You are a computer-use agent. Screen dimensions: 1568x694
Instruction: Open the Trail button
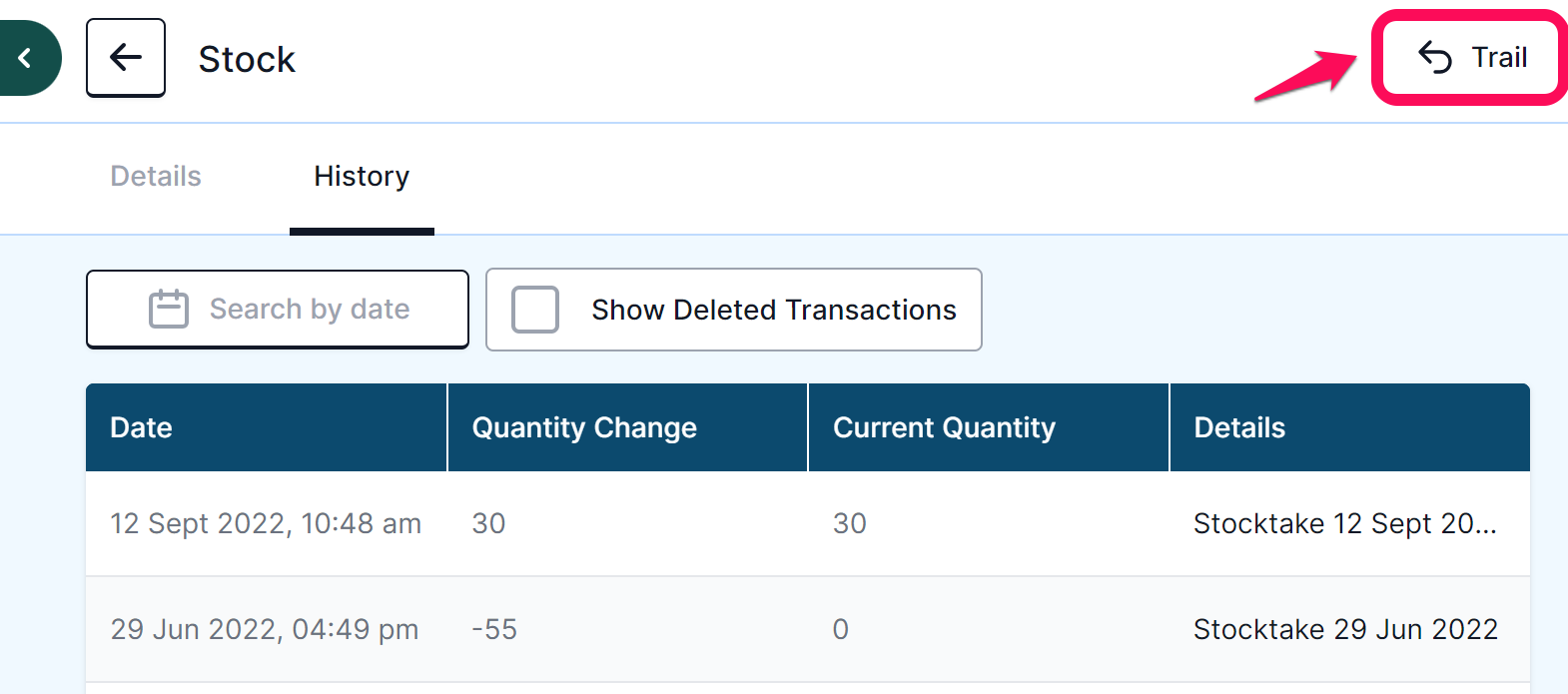point(1472,58)
